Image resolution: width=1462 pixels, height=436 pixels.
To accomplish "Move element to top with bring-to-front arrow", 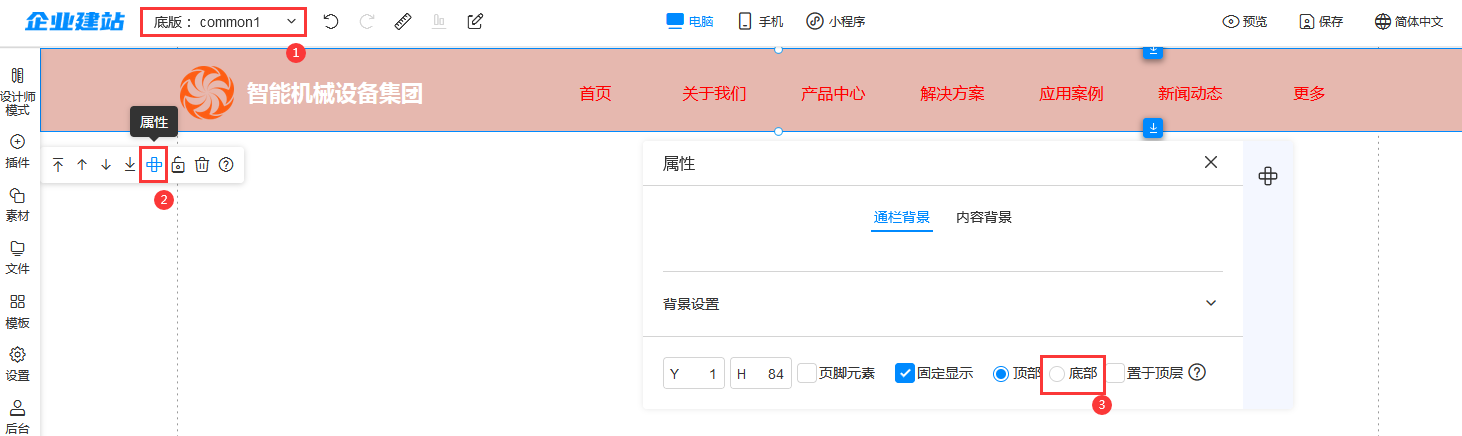I will tap(58, 165).
